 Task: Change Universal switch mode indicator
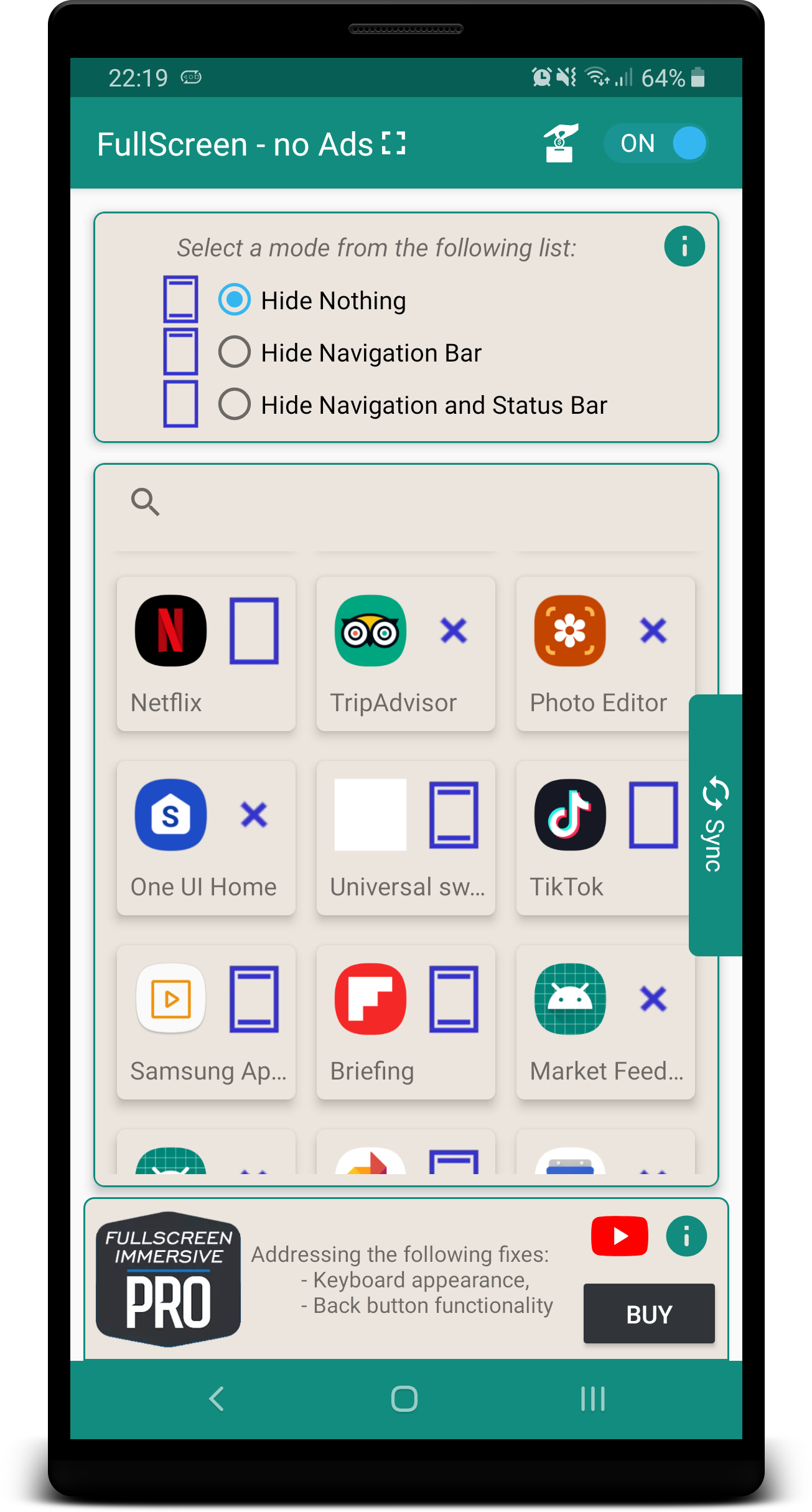(454, 815)
